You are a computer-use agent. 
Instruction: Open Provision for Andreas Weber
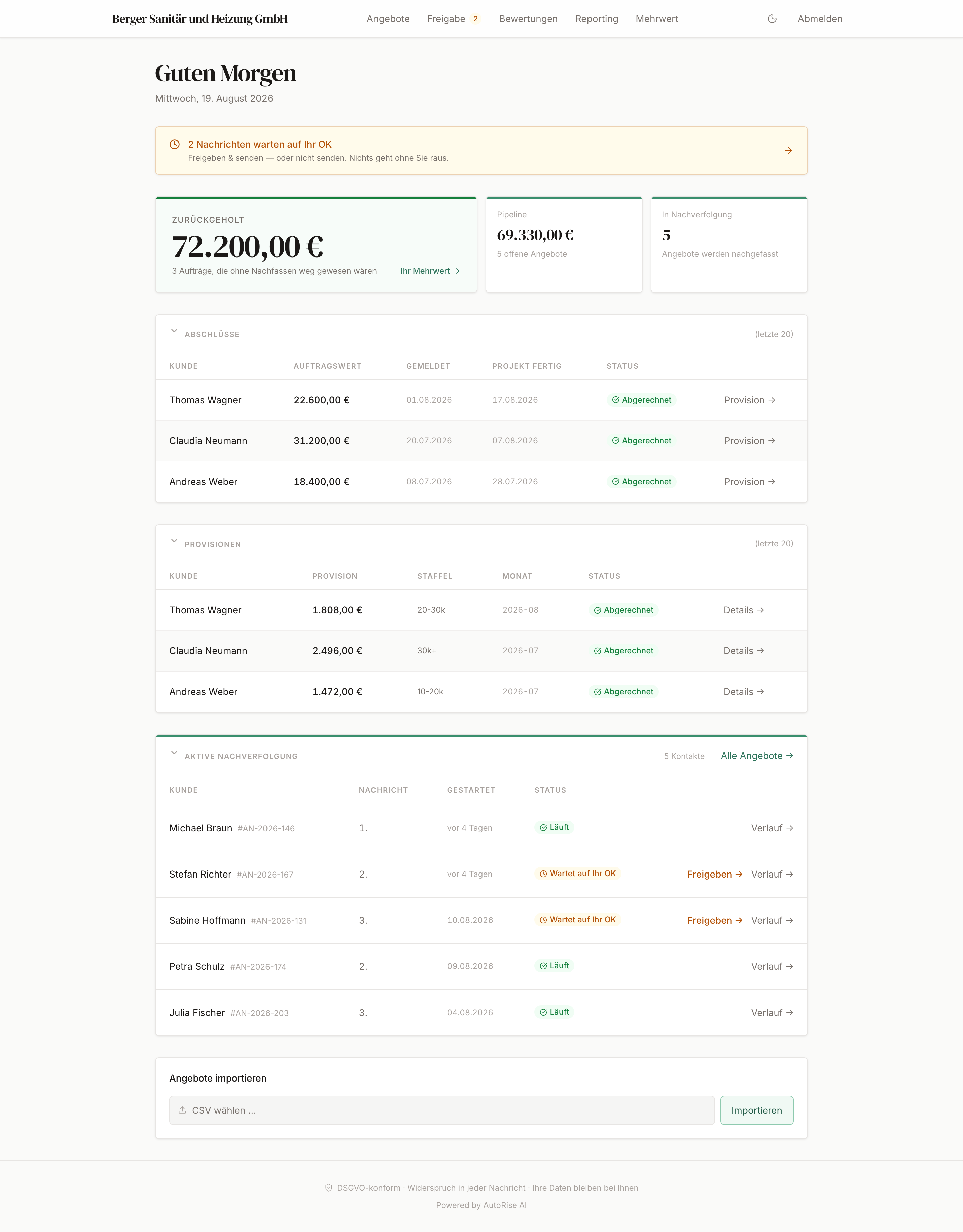(749, 481)
